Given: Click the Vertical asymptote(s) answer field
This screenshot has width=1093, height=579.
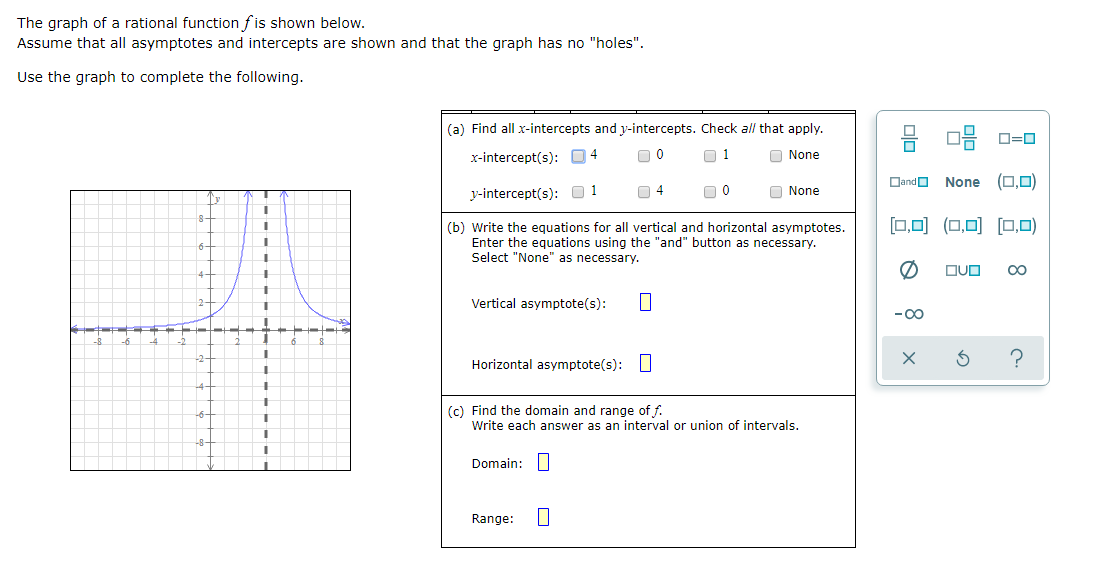Looking at the screenshot, I should point(644,301).
